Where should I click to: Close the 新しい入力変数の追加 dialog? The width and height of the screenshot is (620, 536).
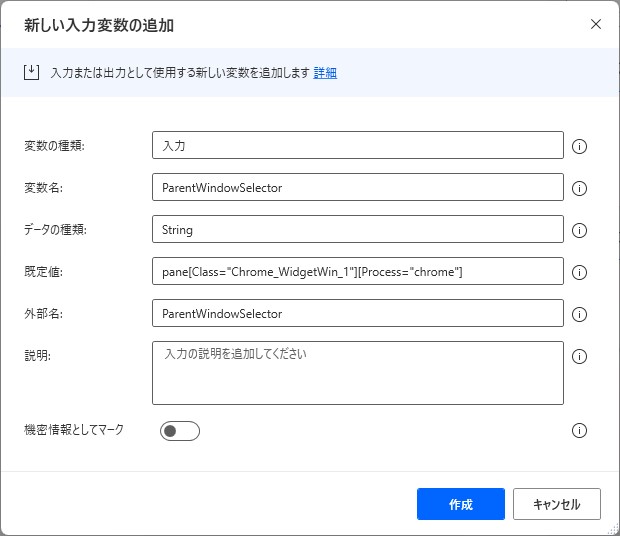pyautogui.click(x=596, y=24)
